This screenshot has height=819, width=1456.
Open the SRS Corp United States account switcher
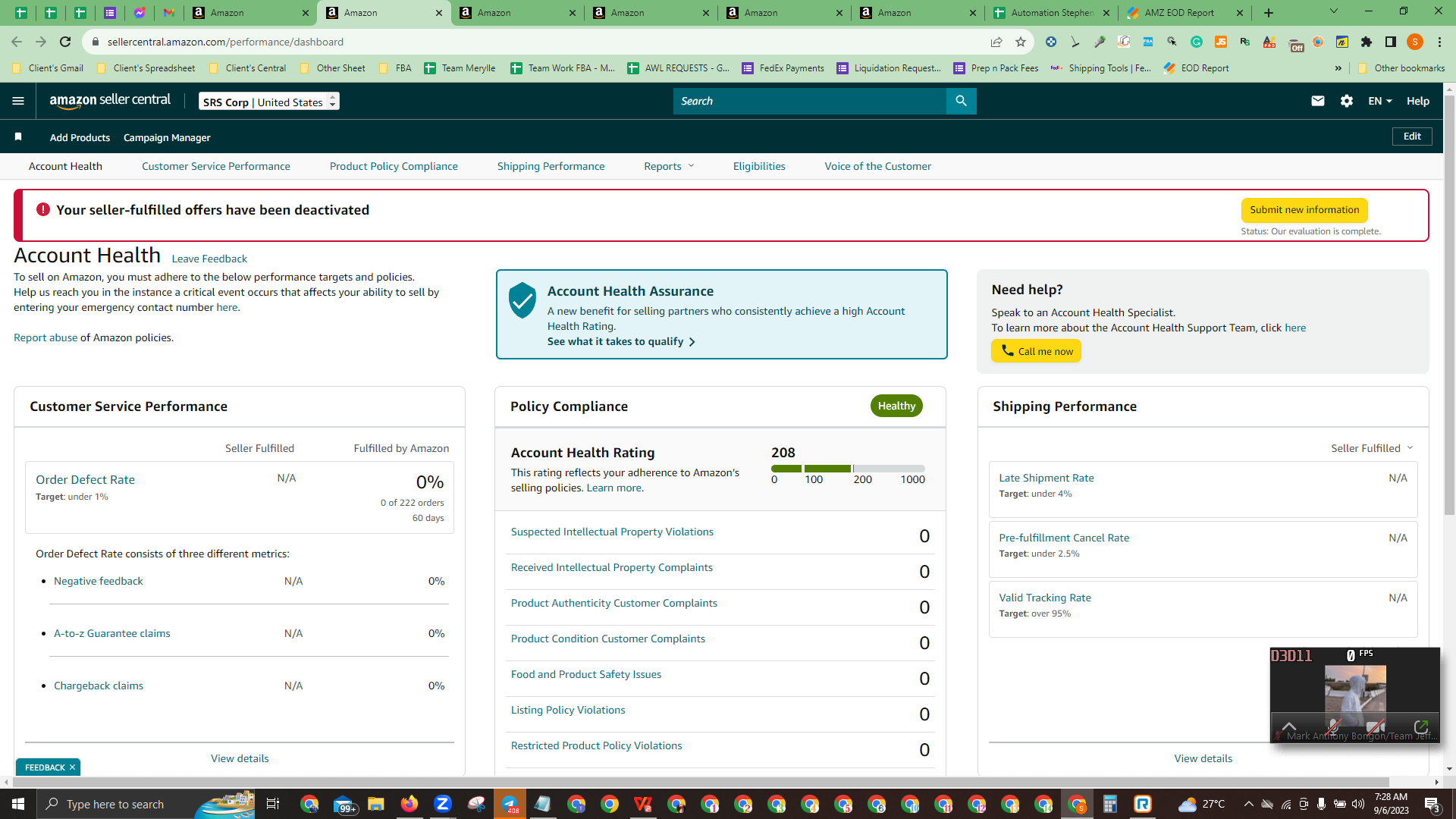(269, 101)
